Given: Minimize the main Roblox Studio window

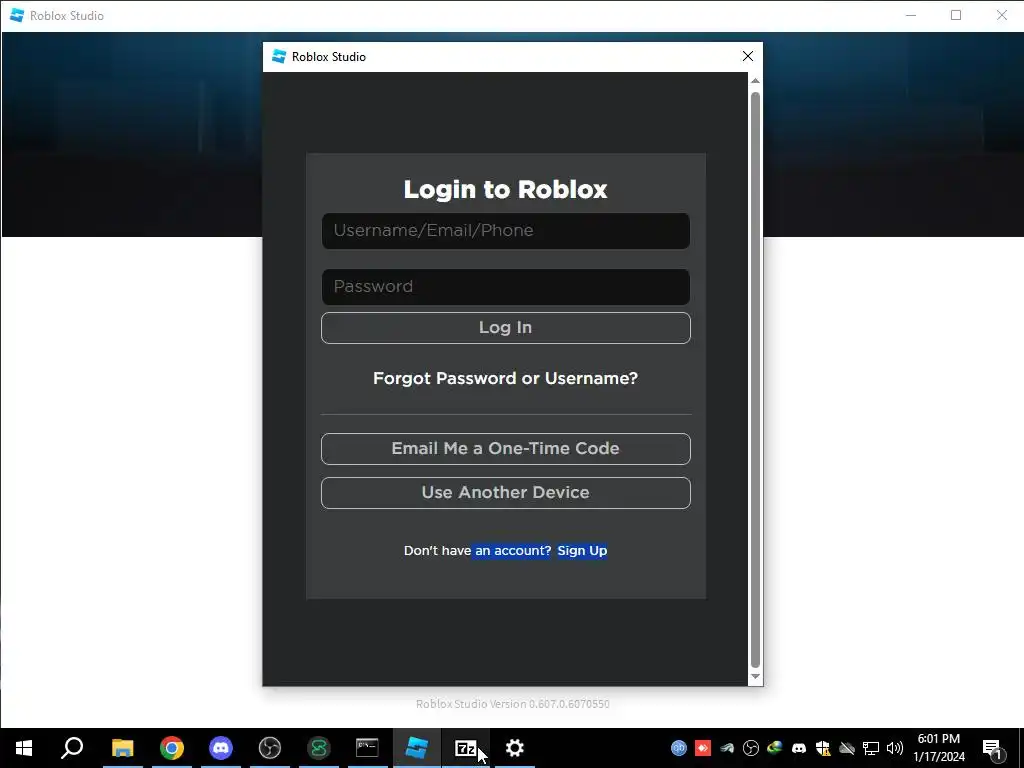Looking at the screenshot, I should coord(911,15).
